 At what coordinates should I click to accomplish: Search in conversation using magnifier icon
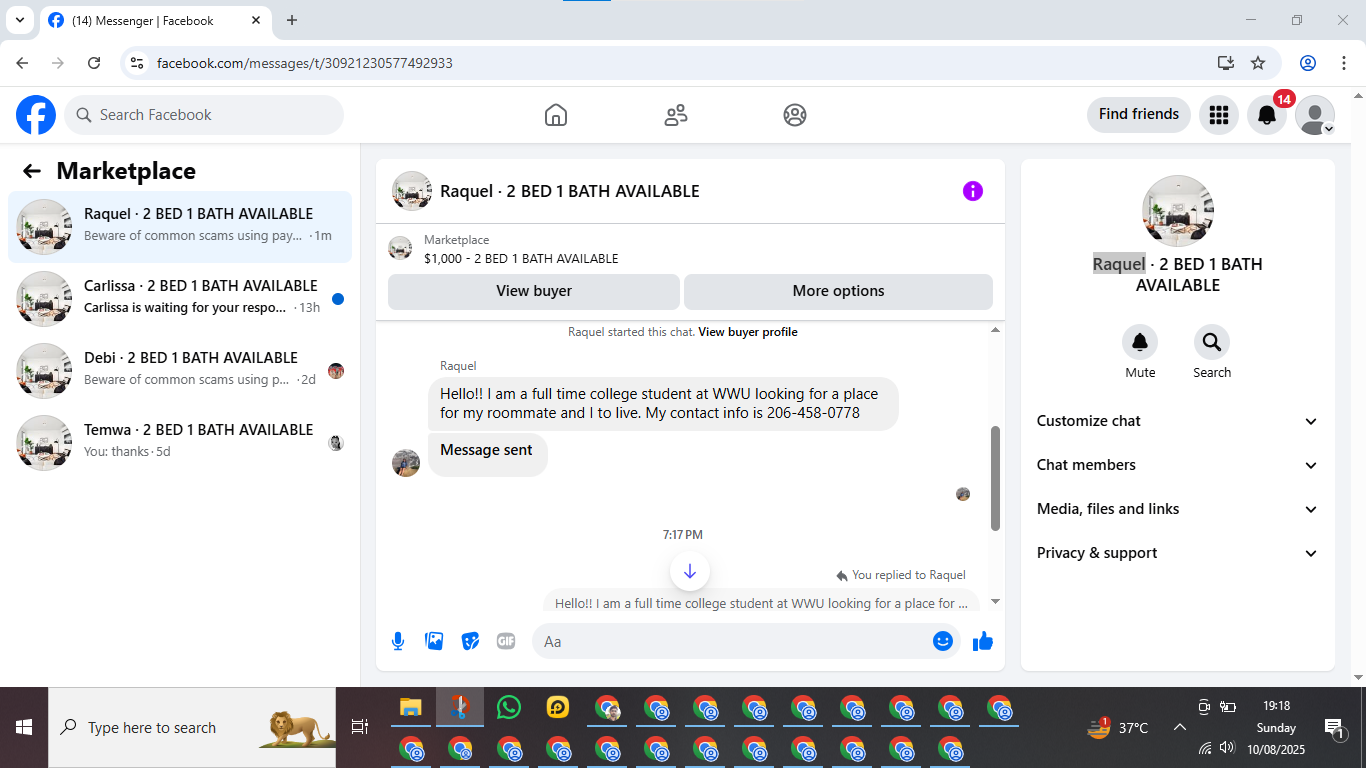click(1212, 342)
